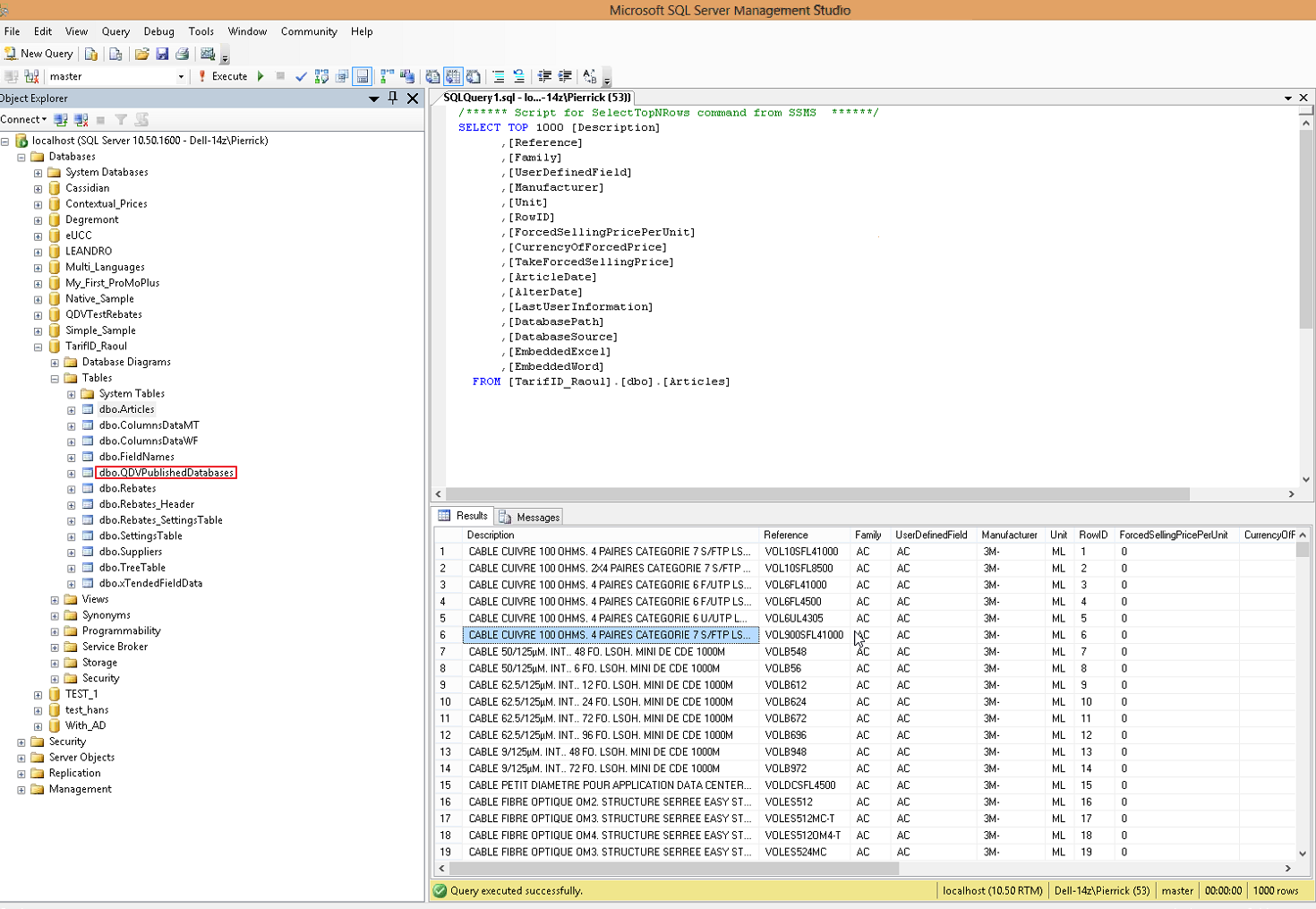The height and width of the screenshot is (909, 1316).
Task: Open the Object Explorer window position dropdown arrow
Action: [x=374, y=99]
